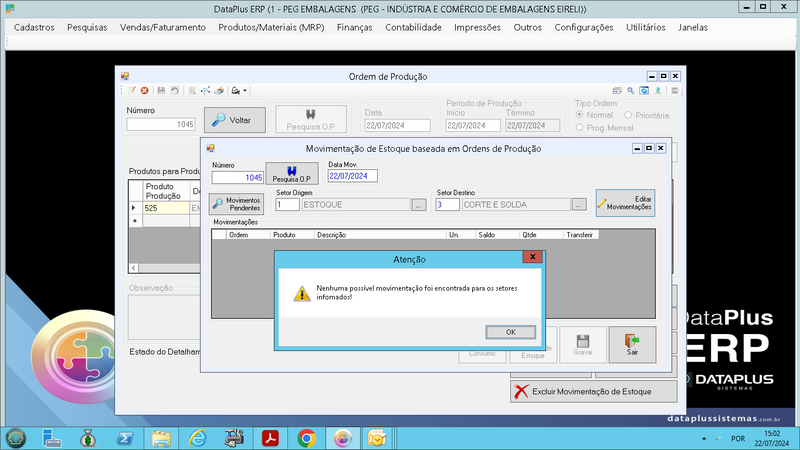Click Número field in Ordem de Produção window

click(161, 124)
